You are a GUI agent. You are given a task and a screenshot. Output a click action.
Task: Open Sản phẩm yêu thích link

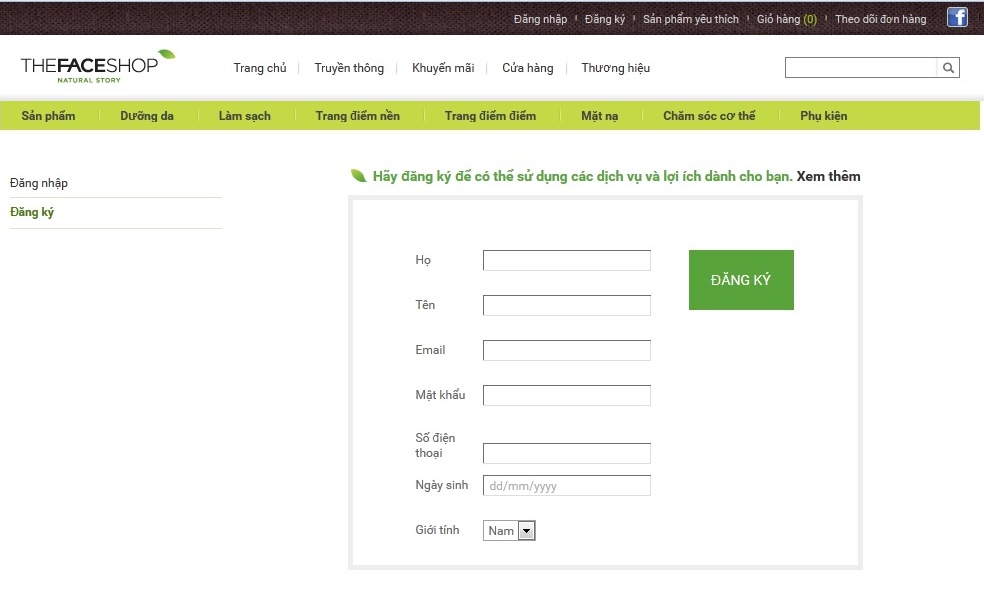691,19
